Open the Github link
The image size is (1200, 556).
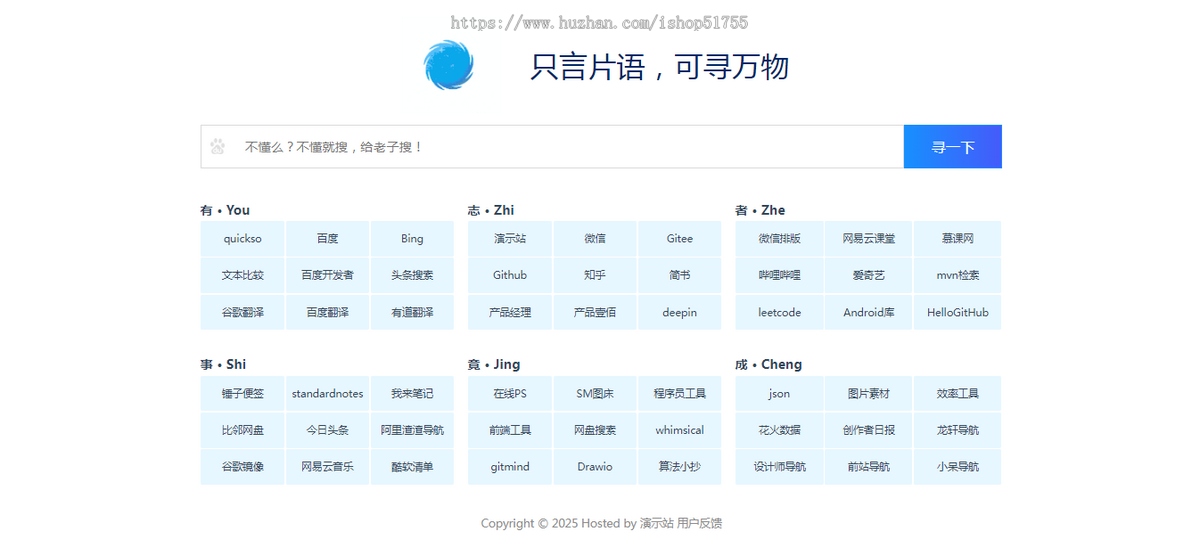pos(510,275)
